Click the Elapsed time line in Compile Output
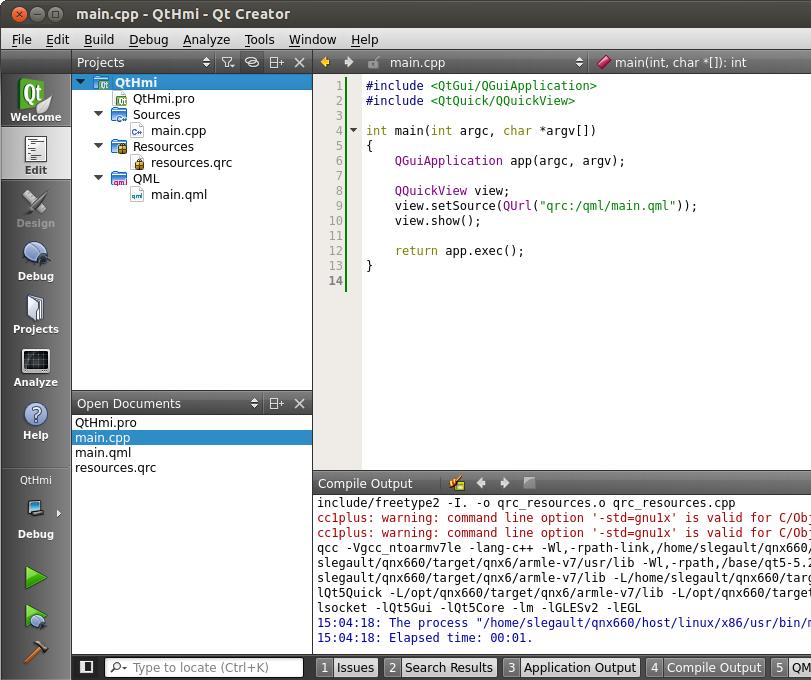811x680 pixels. pyautogui.click(x=425, y=638)
